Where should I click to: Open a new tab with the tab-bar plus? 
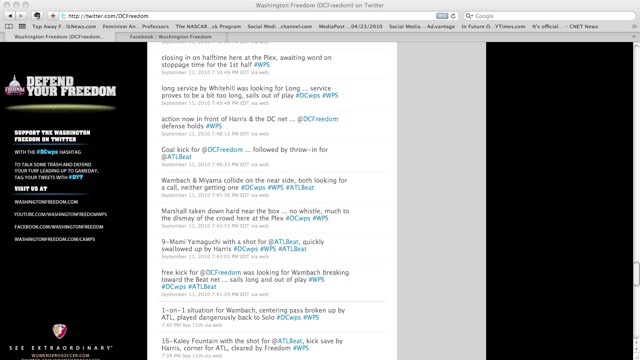(634, 37)
